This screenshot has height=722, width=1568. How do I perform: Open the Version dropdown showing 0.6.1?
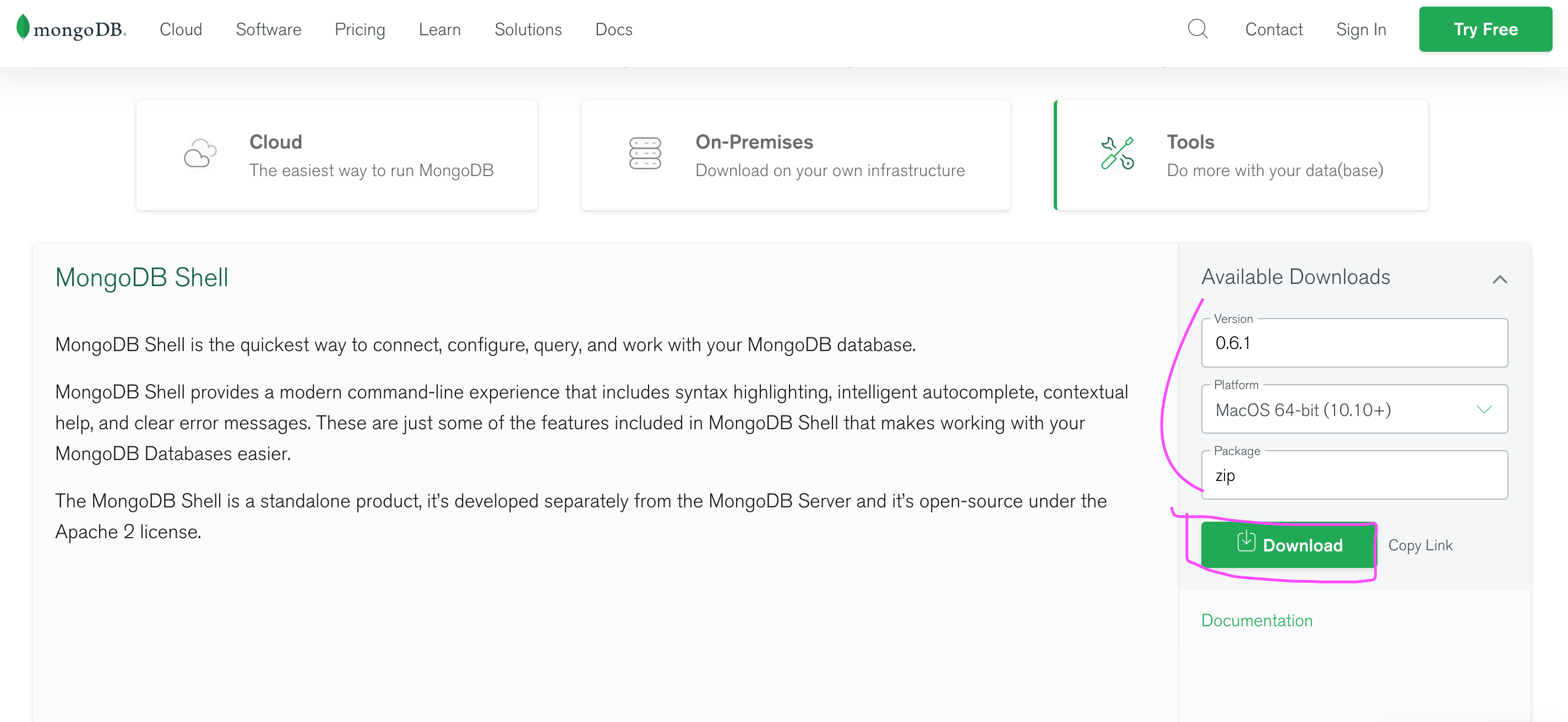coord(1354,342)
